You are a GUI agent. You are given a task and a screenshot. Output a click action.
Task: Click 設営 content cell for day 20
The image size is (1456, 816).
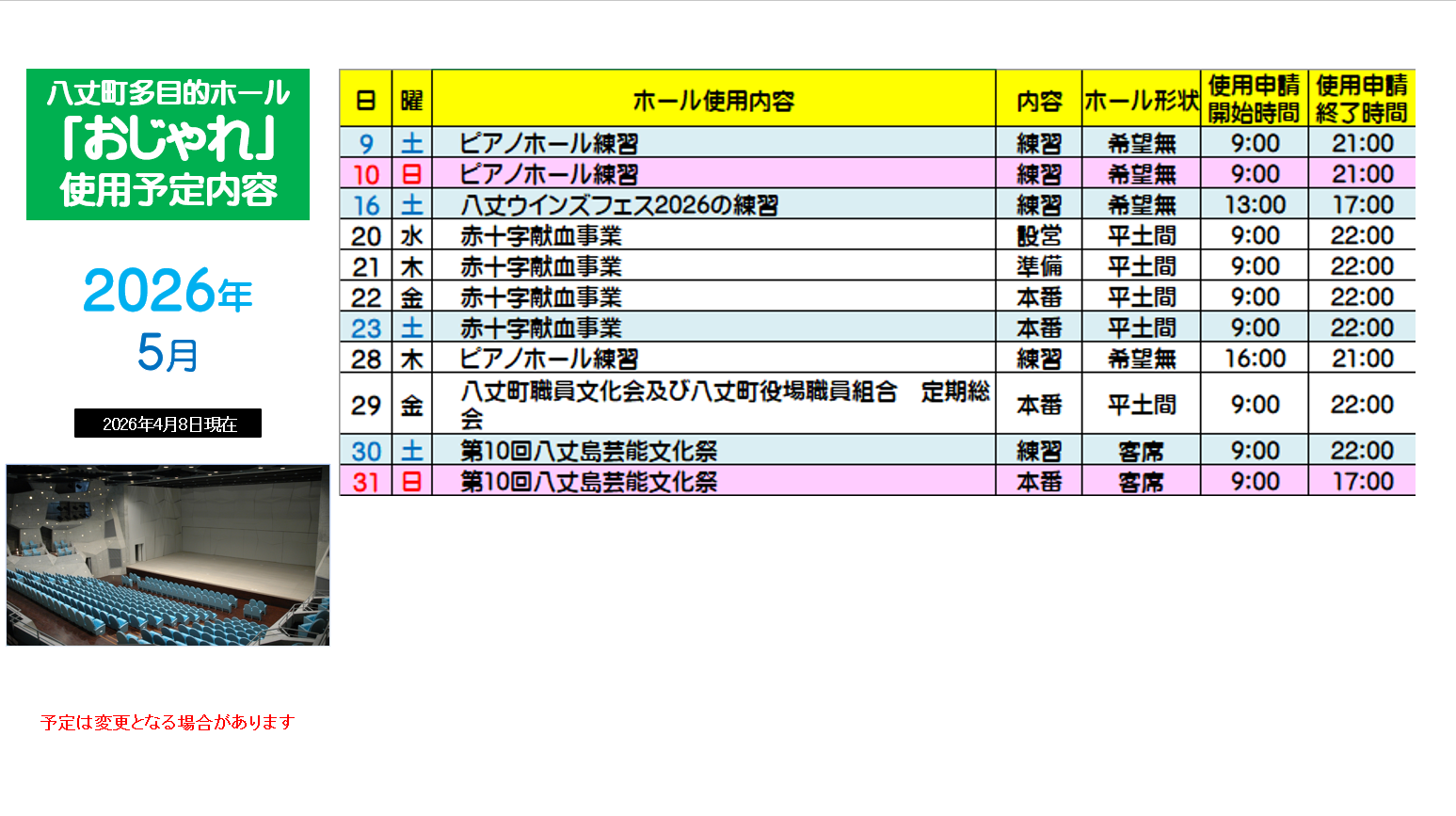(1038, 236)
